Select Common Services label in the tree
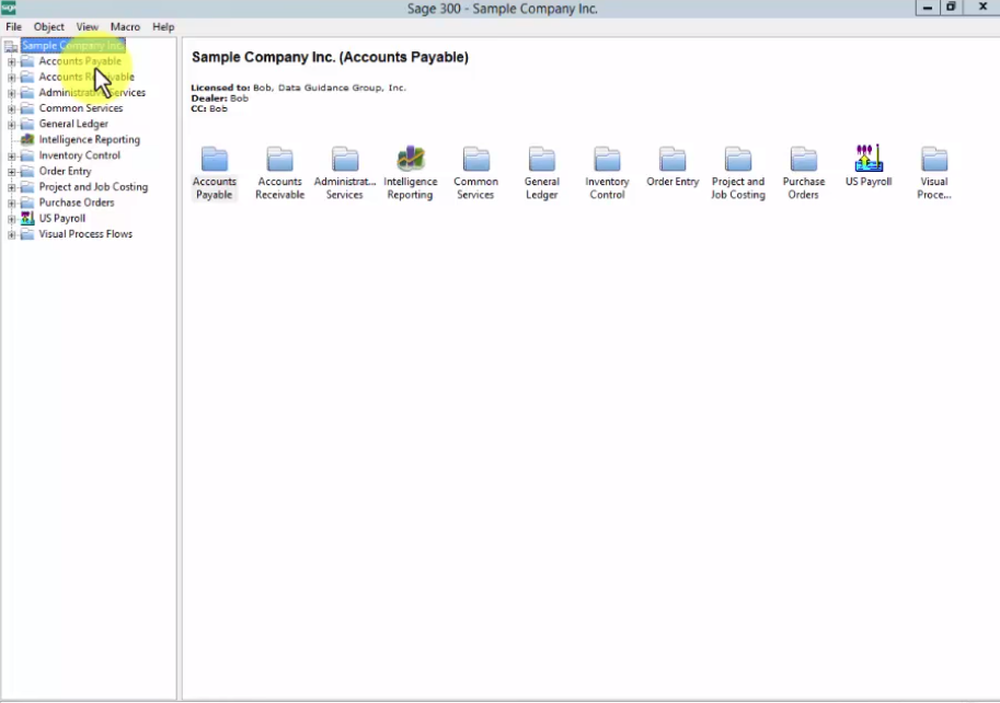Viewport: 1000px width, 703px height. point(81,108)
